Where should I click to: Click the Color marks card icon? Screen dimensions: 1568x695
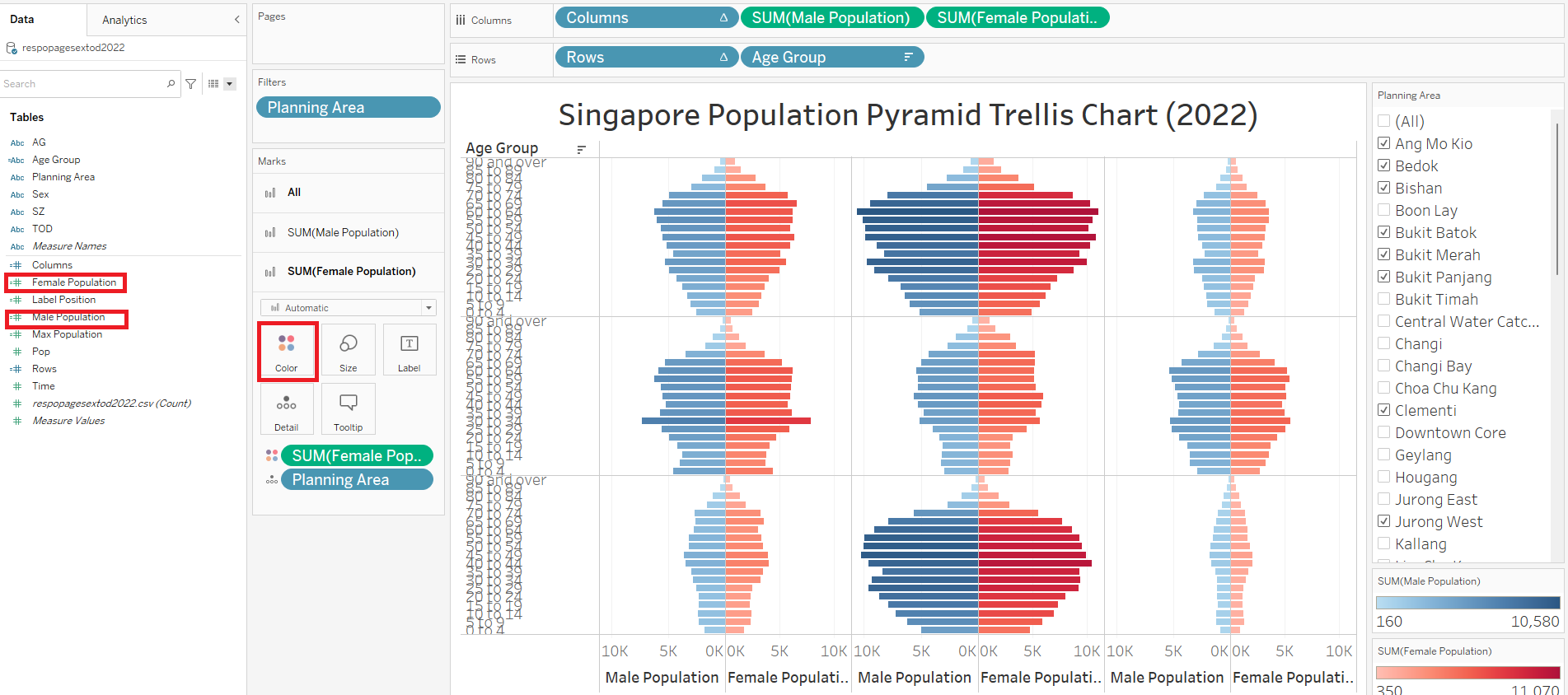point(286,351)
